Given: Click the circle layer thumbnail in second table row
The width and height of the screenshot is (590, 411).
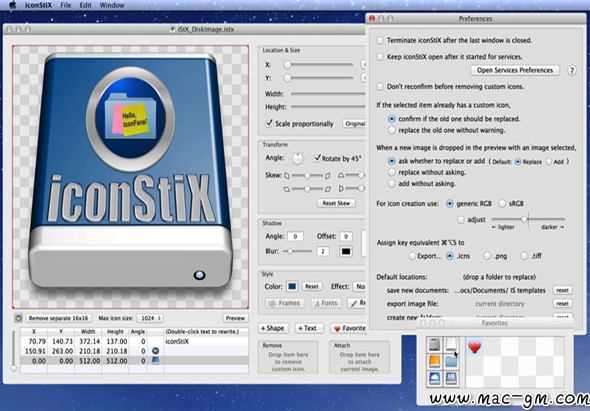Looking at the screenshot, I should pyautogui.click(x=155, y=351).
